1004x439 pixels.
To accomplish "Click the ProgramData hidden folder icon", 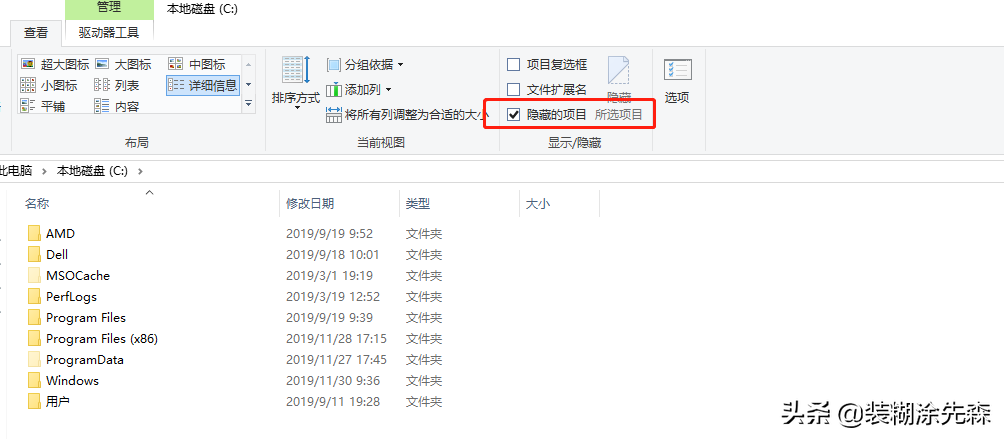I will coord(35,360).
